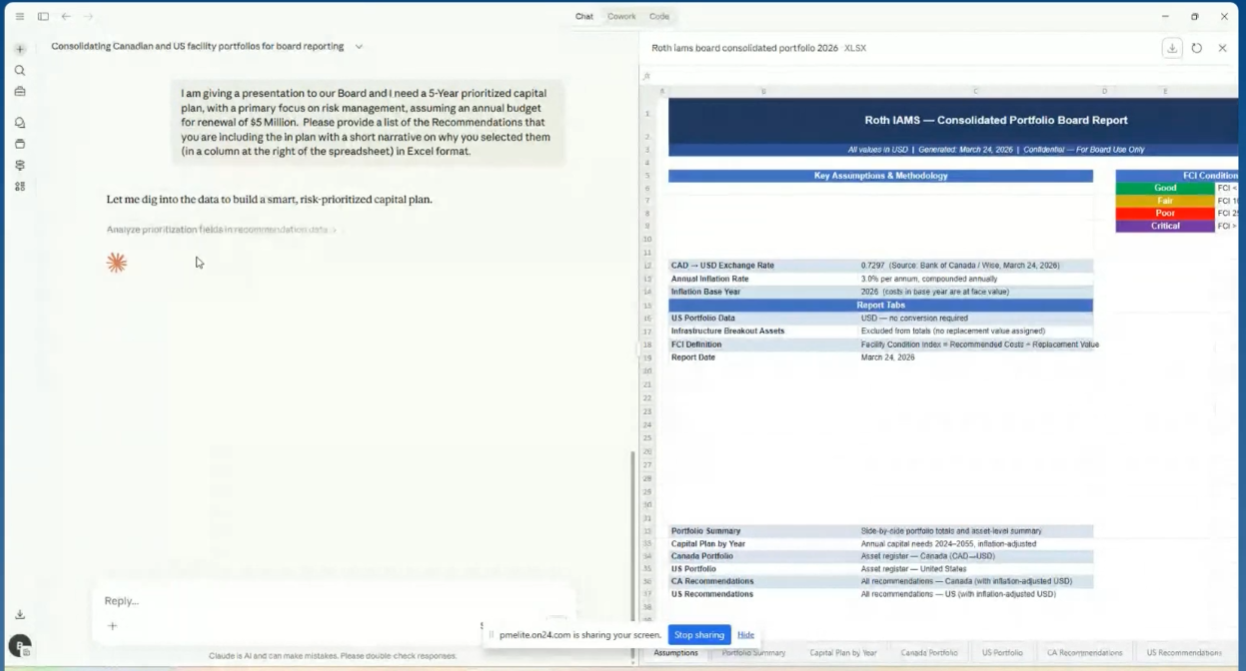Toggle the sidebar panel icon
The image size is (1246, 671).
(x=43, y=16)
